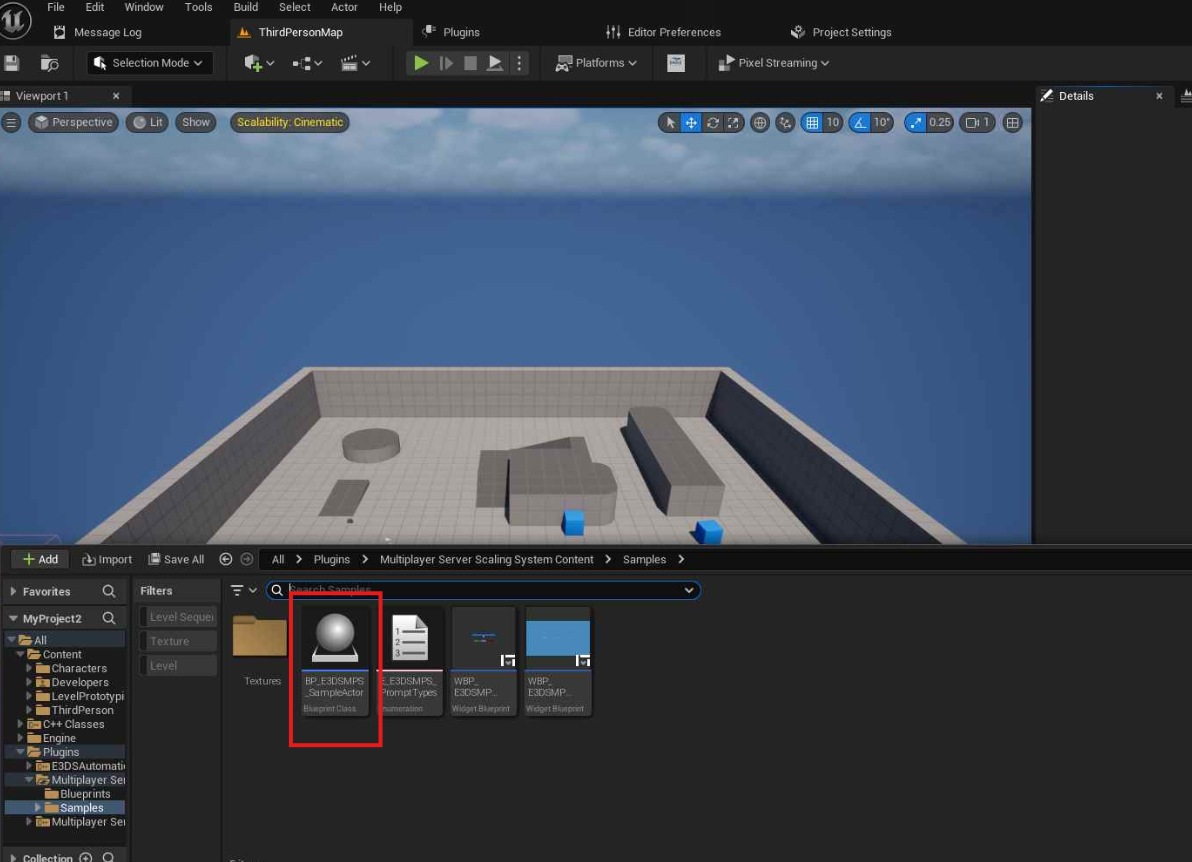
Task: Select the rotate gizmo tool
Action: click(x=712, y=123)
